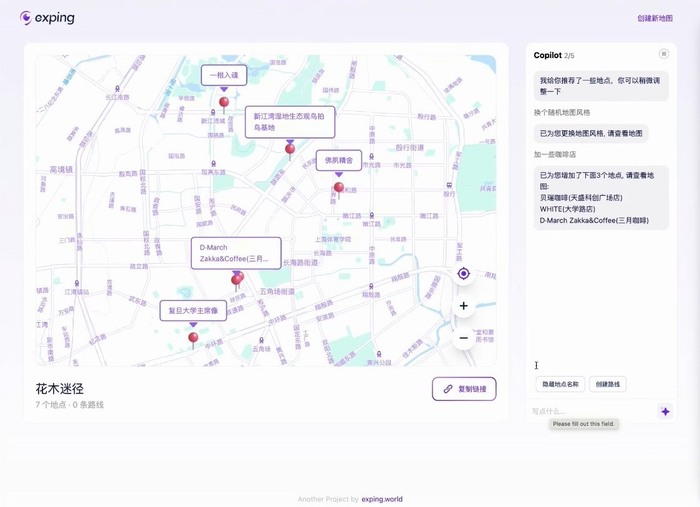Open 创建新地图 link at top right
700x507 pixels.
pos(655,18)
